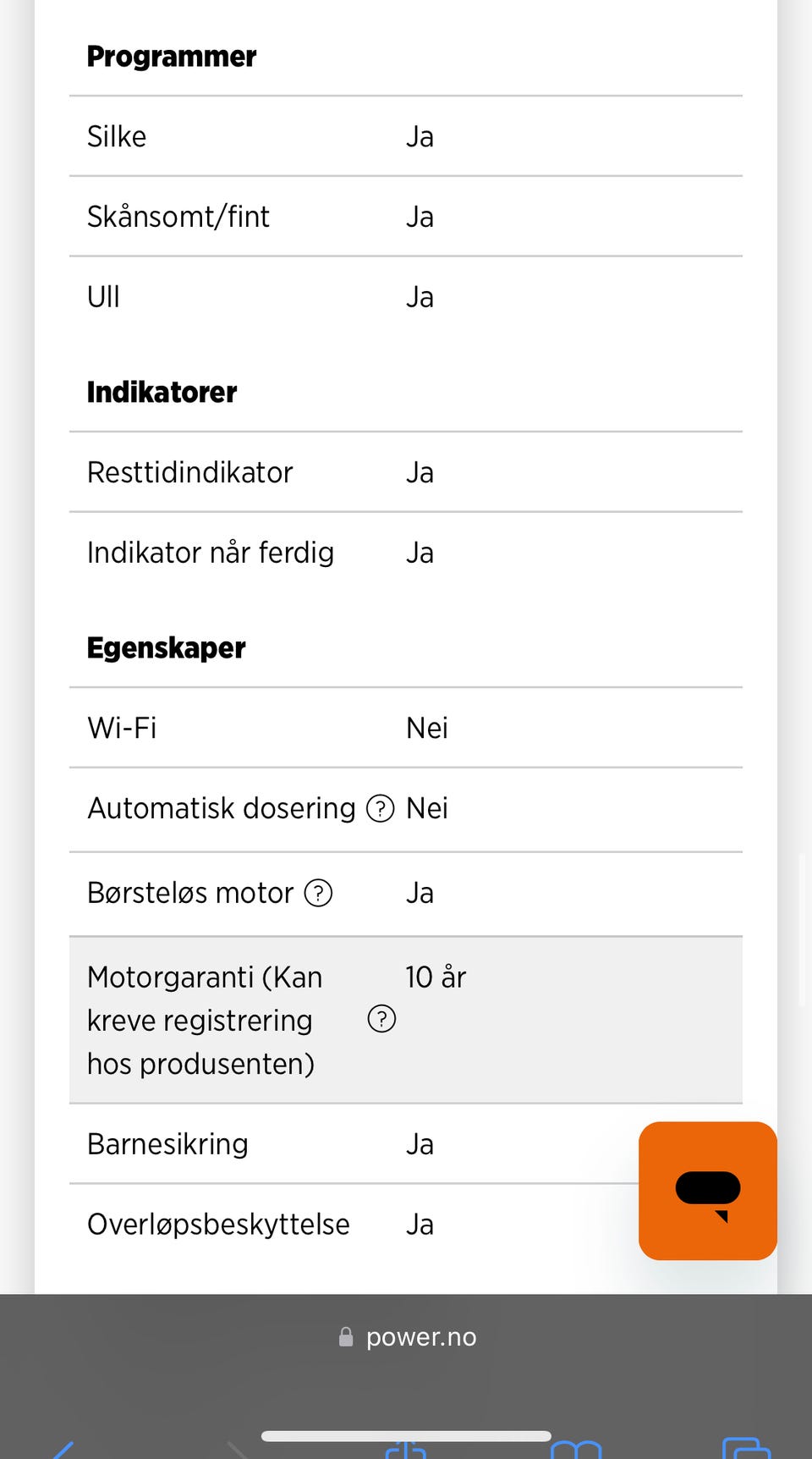Open Safari tabs overview icon
Image resolution: width=812 pixels, height=1459 pixels.
point(746,1449)
